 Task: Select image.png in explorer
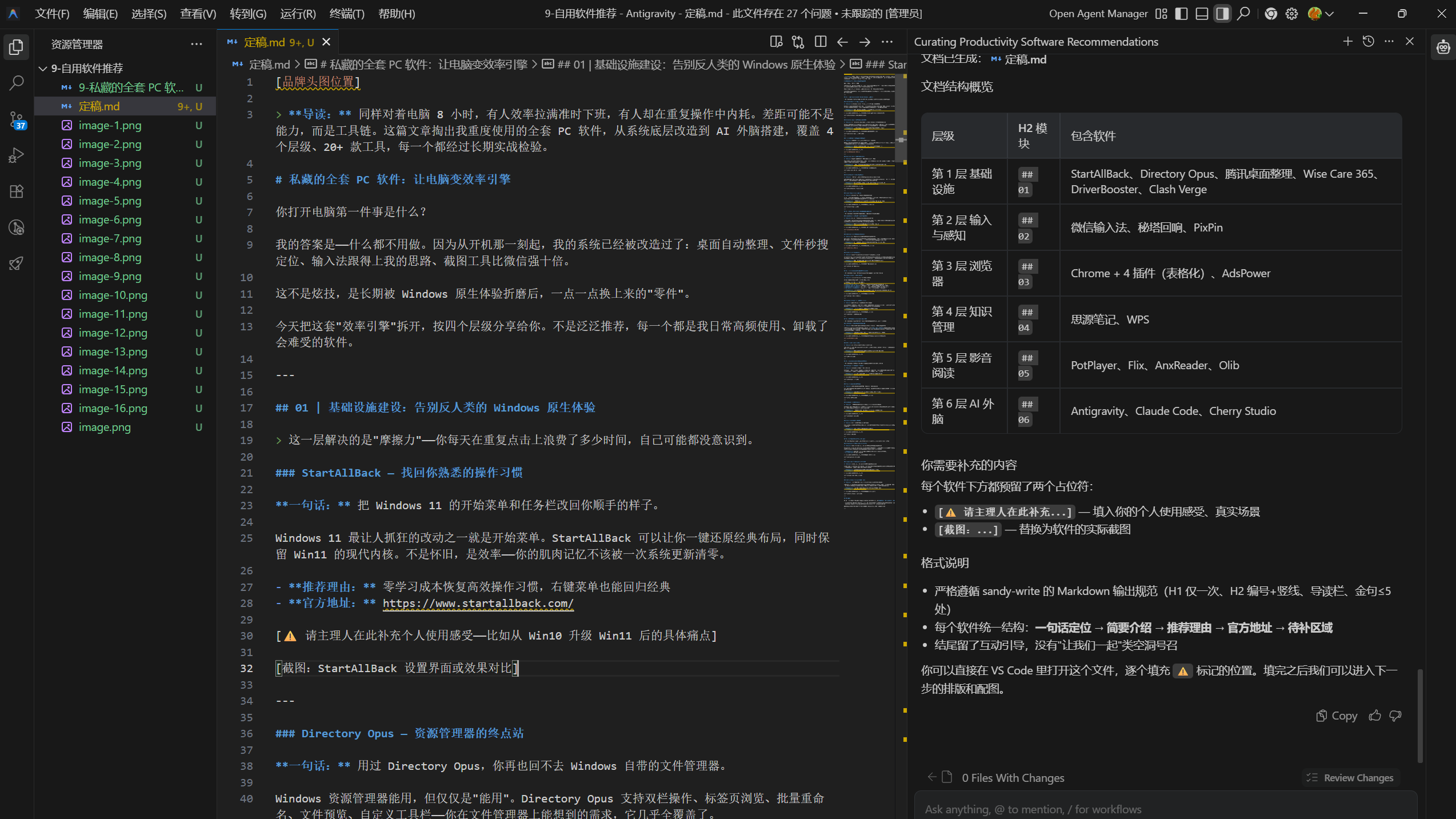(x=125, y=427)
